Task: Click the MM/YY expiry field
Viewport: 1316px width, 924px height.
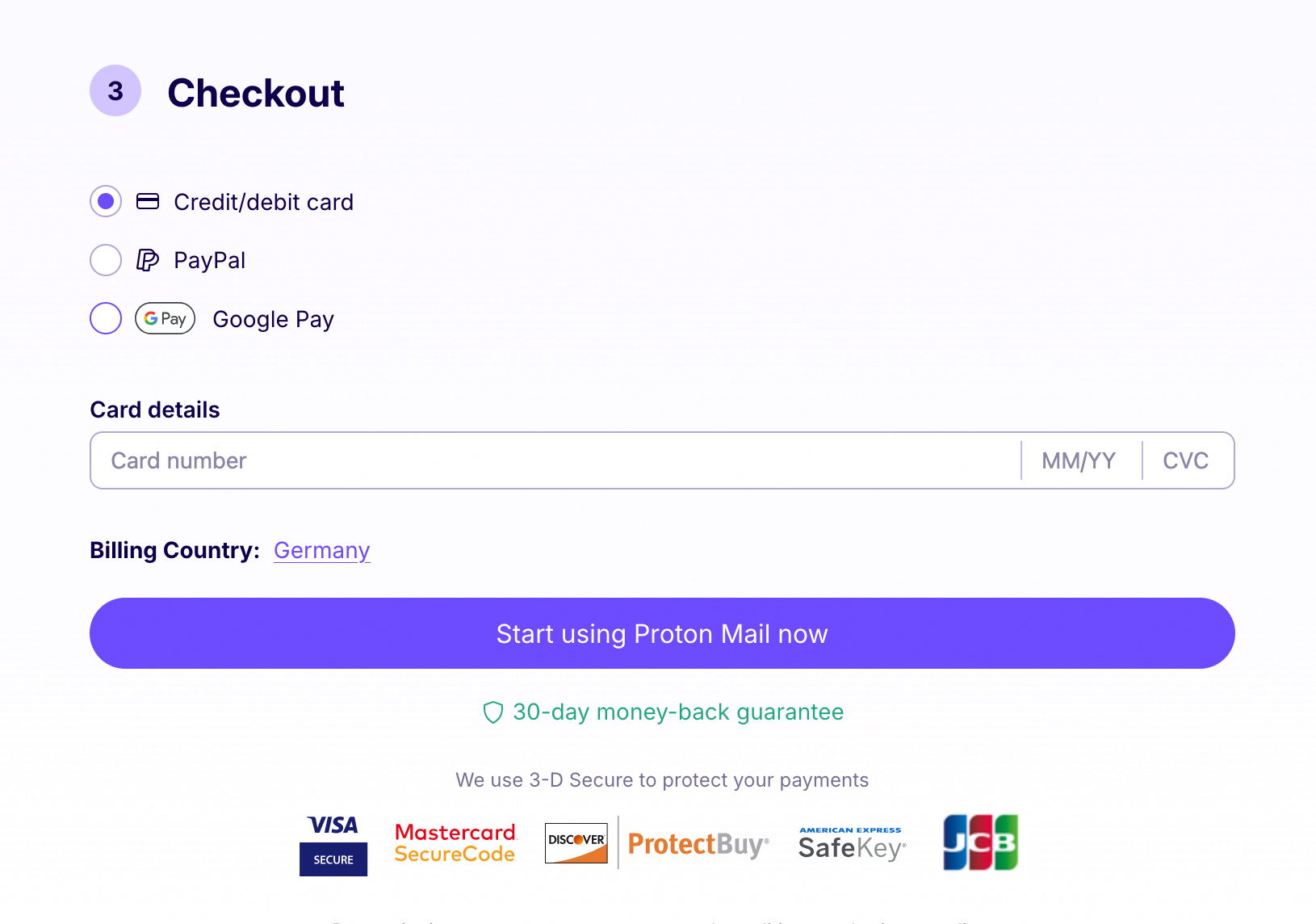Action: click(x=1079, y=460)
